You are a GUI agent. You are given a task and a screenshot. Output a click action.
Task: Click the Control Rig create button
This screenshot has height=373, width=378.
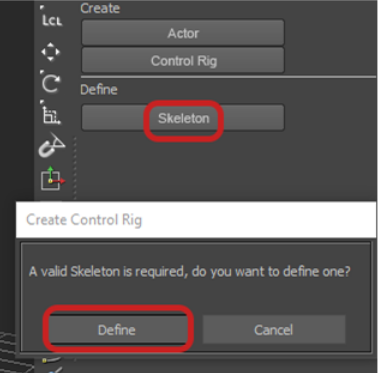[x=183, y=60]
